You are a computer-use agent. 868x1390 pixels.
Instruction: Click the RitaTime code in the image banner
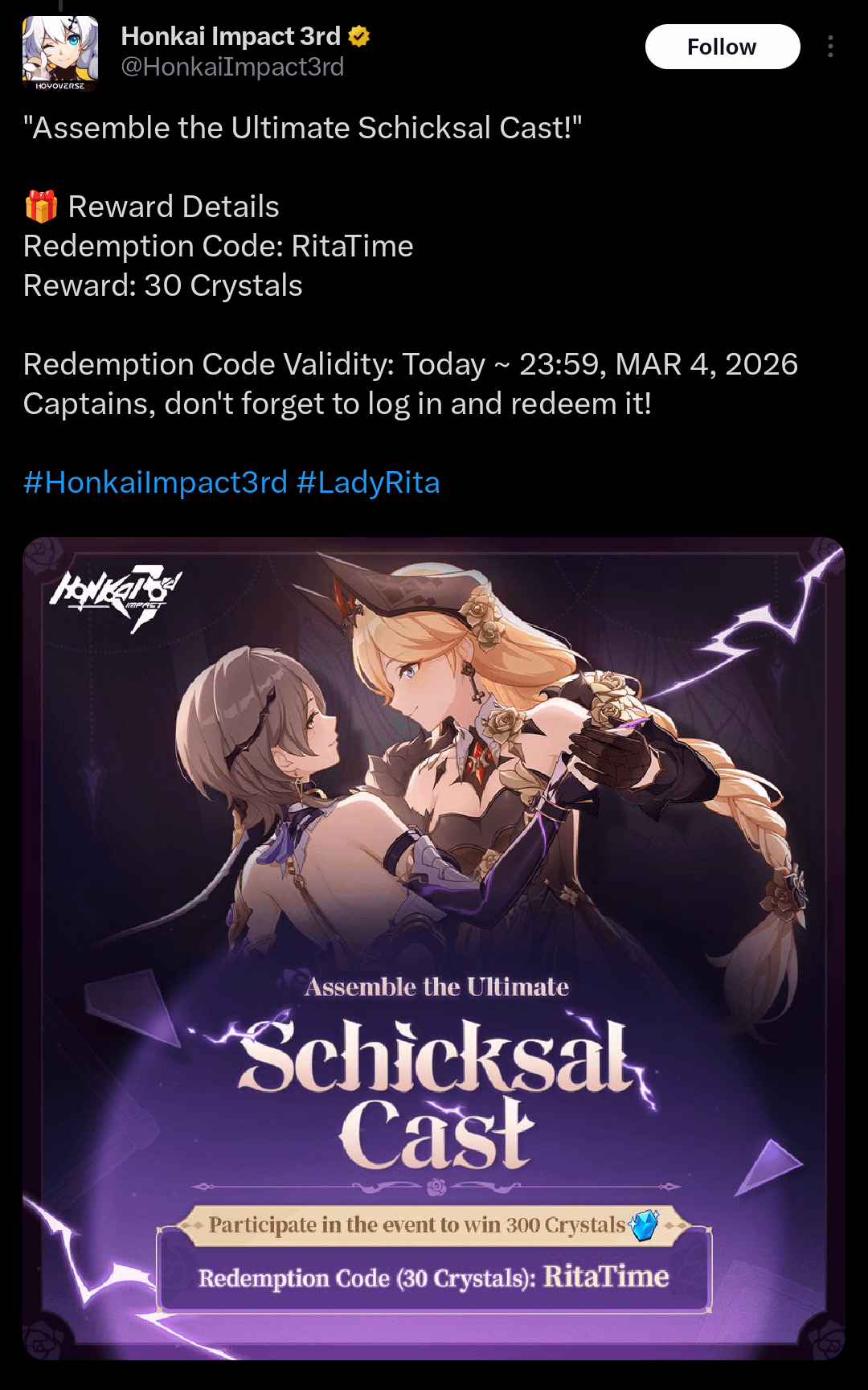coord(606,1277)
